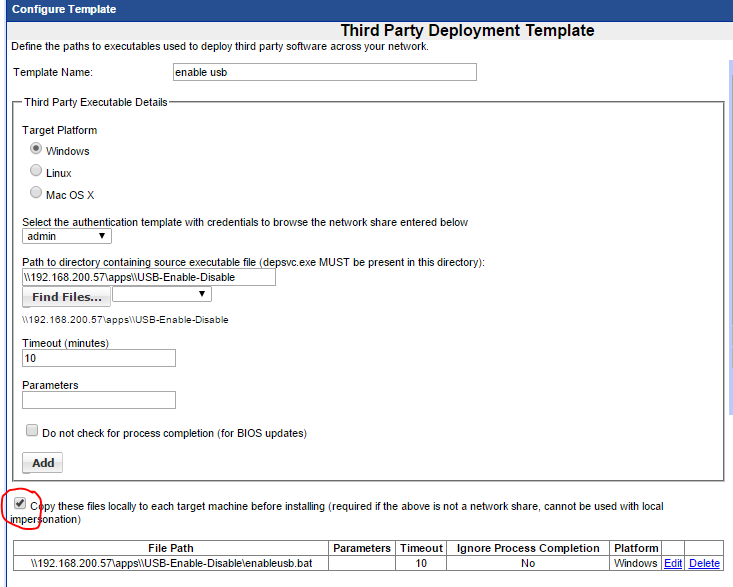Click the Ignore Process Completion column header
The image size is (733, 587).
pyautogui.click(x=528, y=548)
